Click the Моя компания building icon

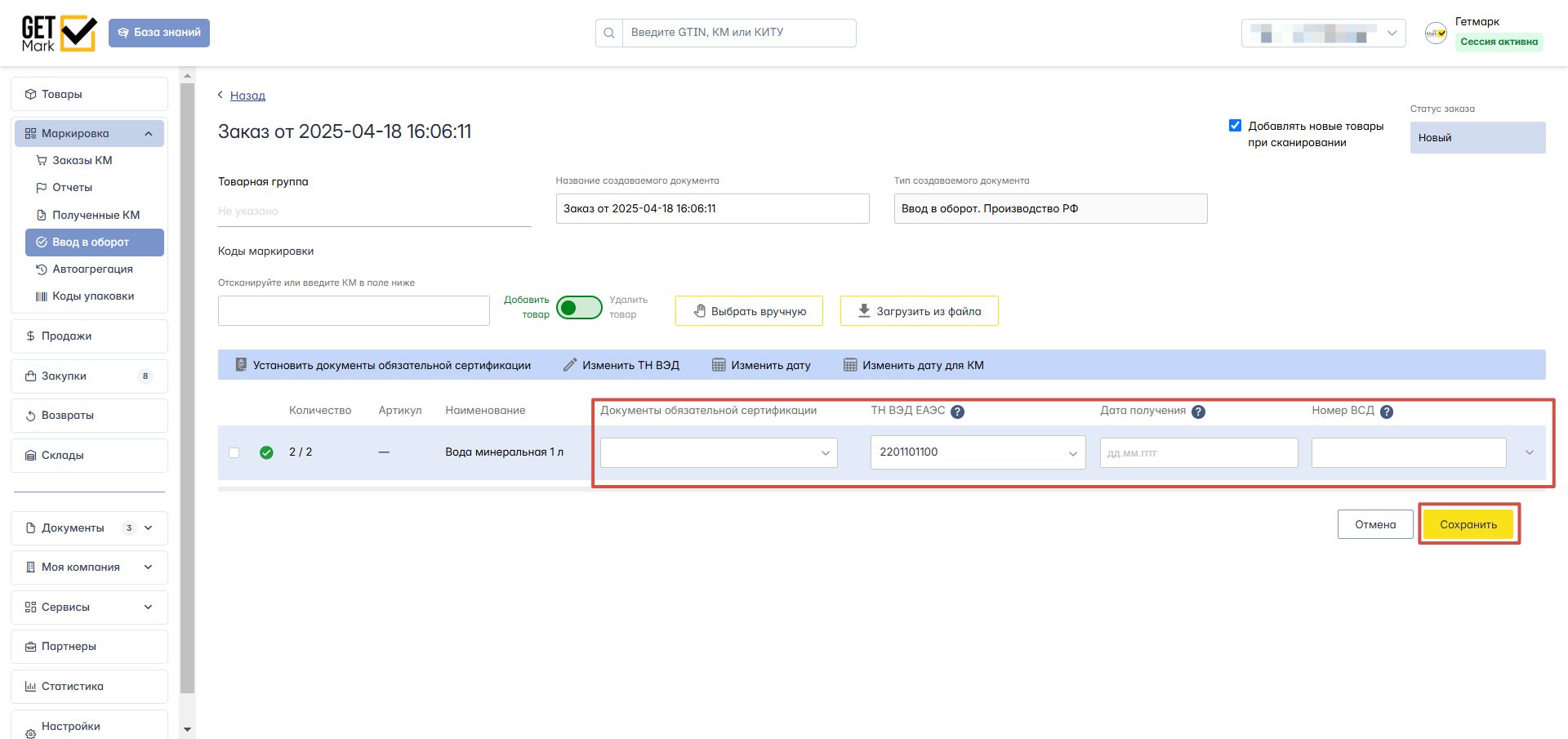31,567
